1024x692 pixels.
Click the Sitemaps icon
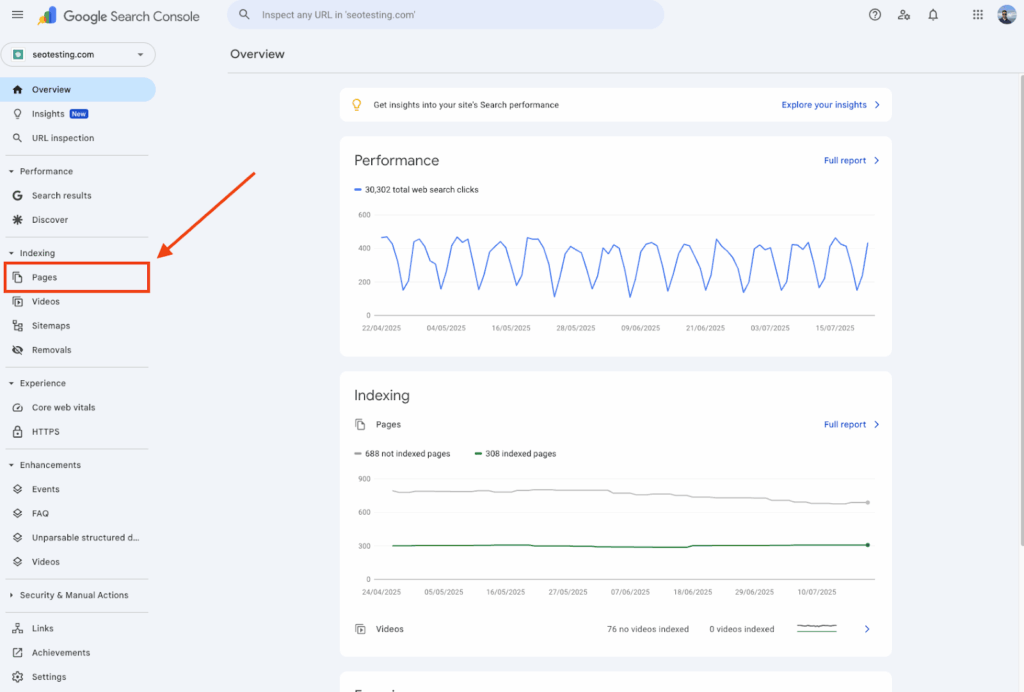(18, 326)
